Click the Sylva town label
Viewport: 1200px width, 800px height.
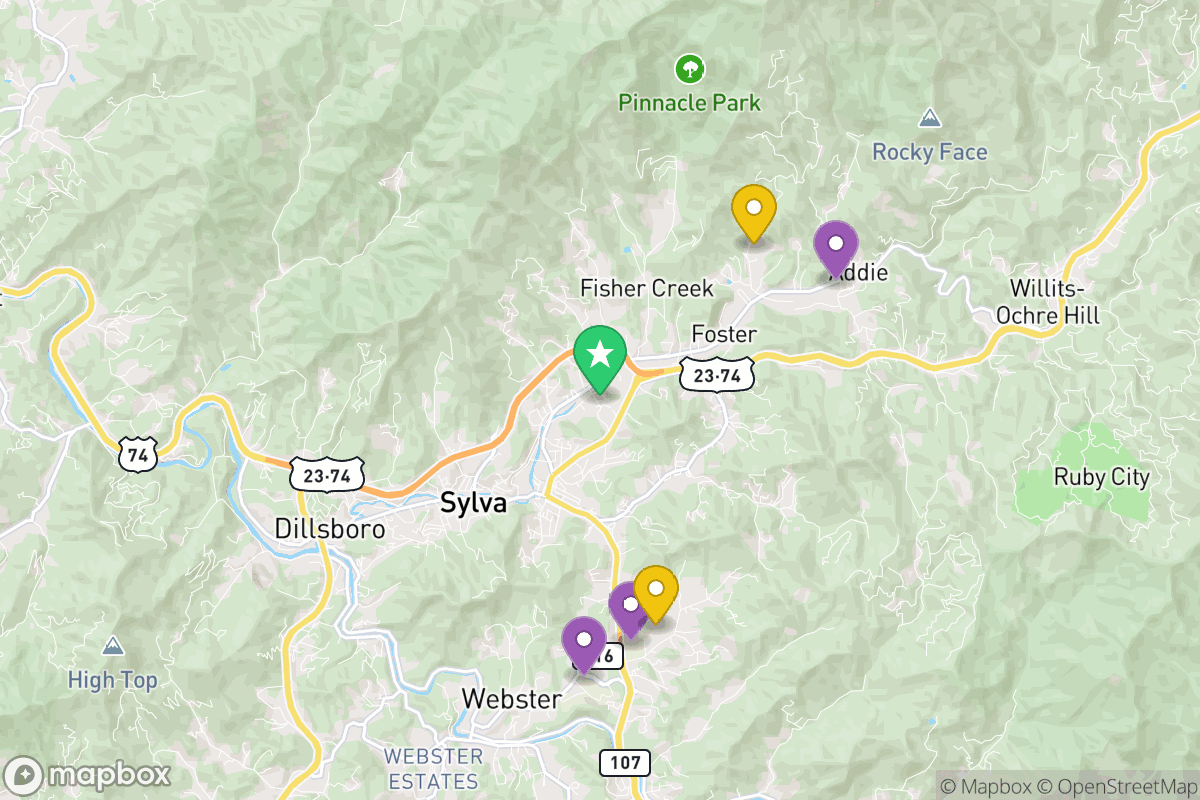(x=473, y=504)
